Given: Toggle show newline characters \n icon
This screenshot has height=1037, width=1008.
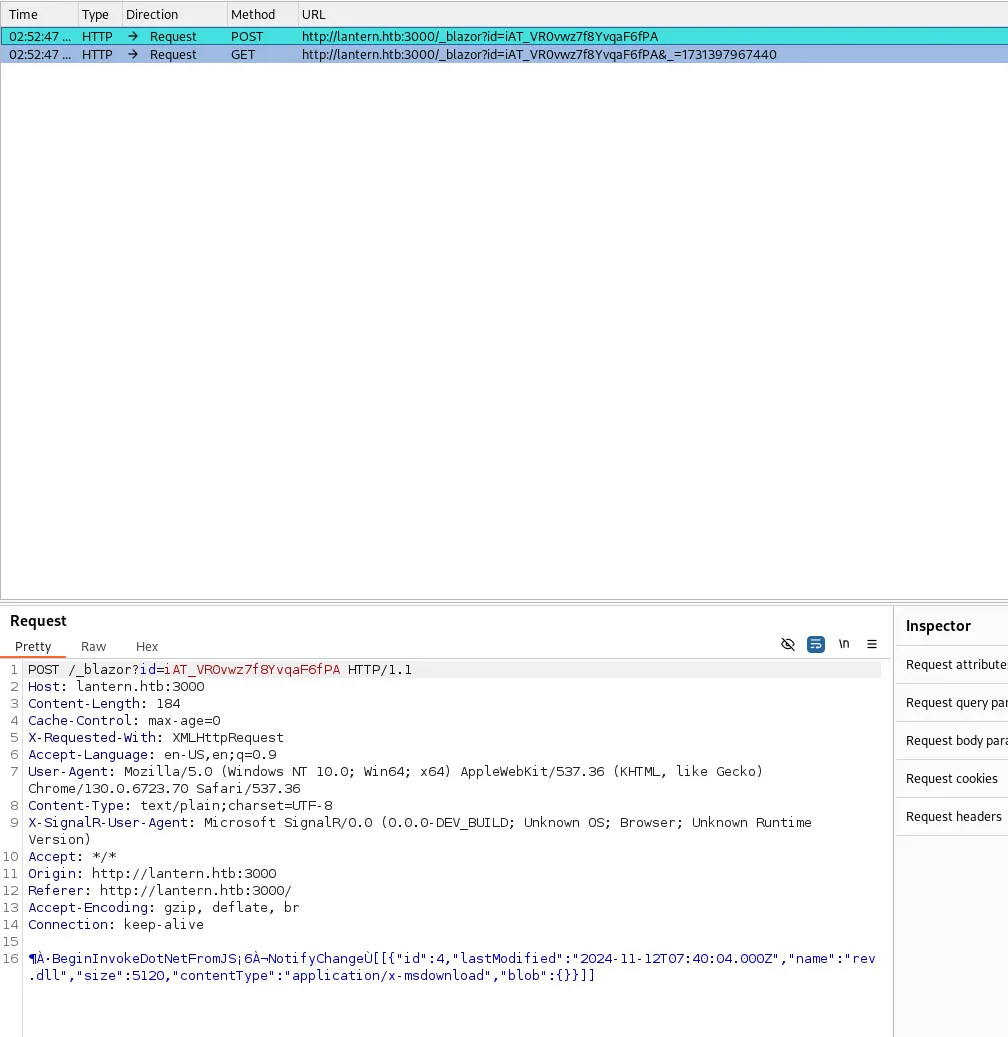Looking at the screenshot, I should pyautogui.click(x=844, y=644).
